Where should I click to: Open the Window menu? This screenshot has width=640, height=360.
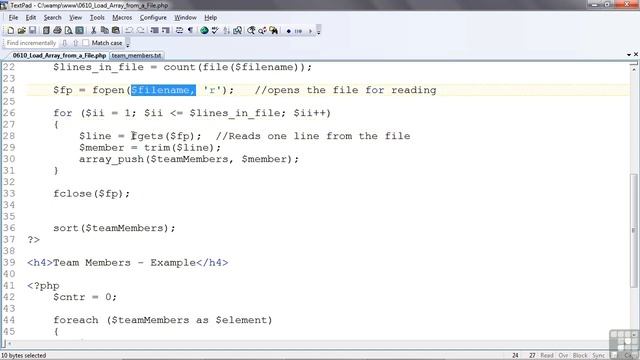pyautogui.click(x=185, y=18)
